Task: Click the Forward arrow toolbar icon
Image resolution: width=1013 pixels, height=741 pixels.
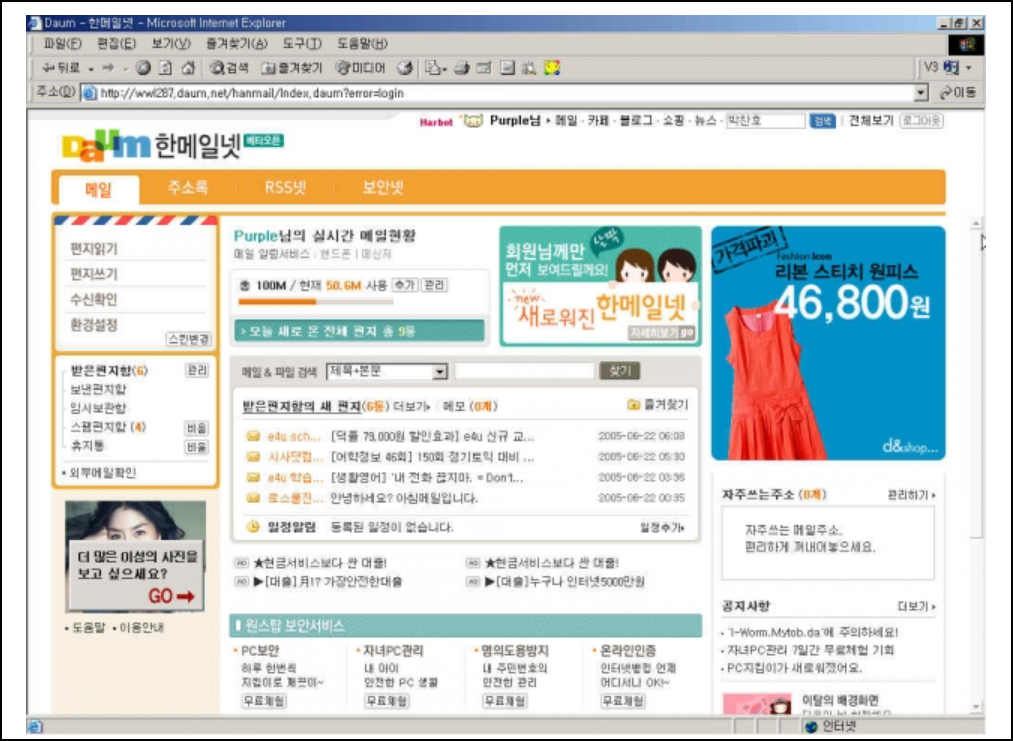Action: pyautogui.click(x=109, y=68)
